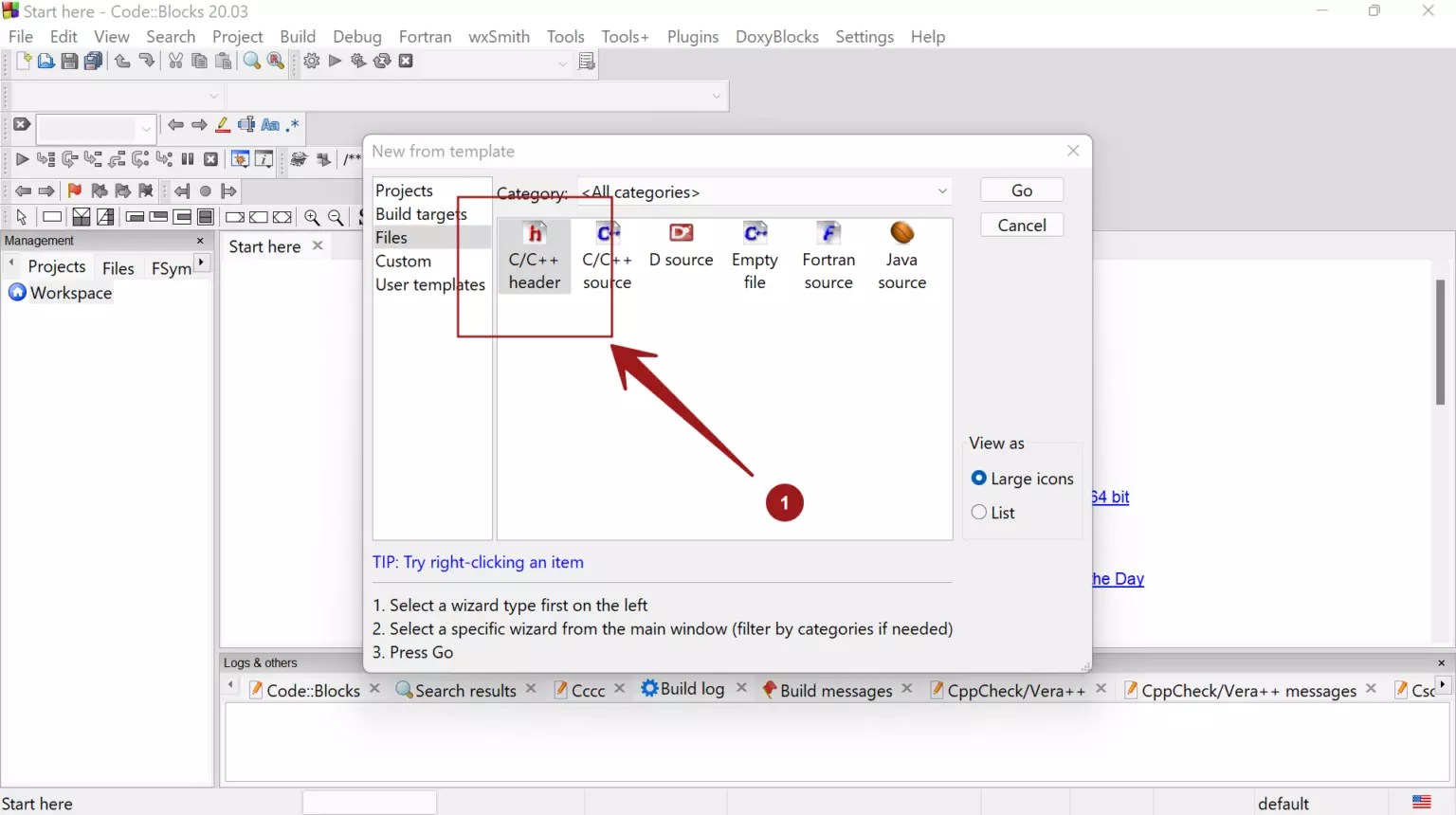This screenshot has height=815, width=1456.
Task: Select the Large icons radio button
Action: (x=979, y=479)
